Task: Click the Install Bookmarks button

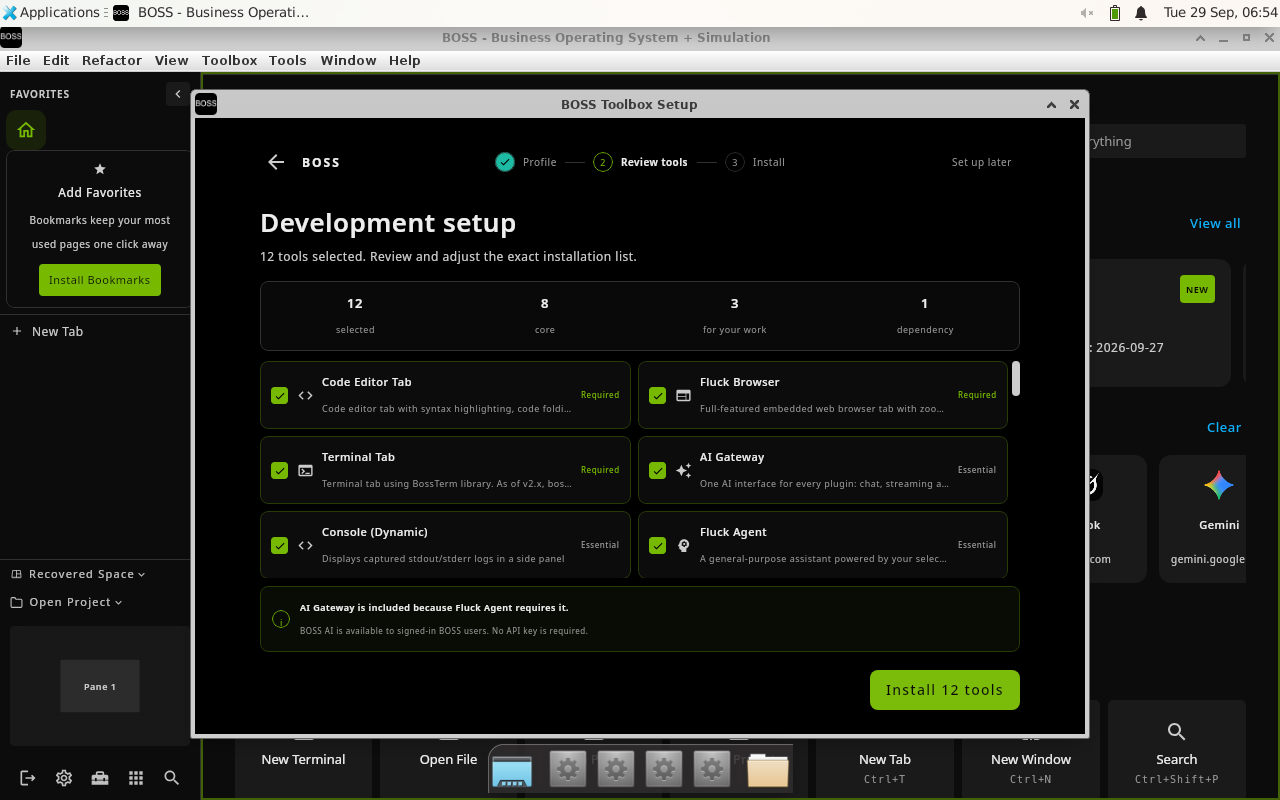Action: pyautogui.click(x=100, y=280)
